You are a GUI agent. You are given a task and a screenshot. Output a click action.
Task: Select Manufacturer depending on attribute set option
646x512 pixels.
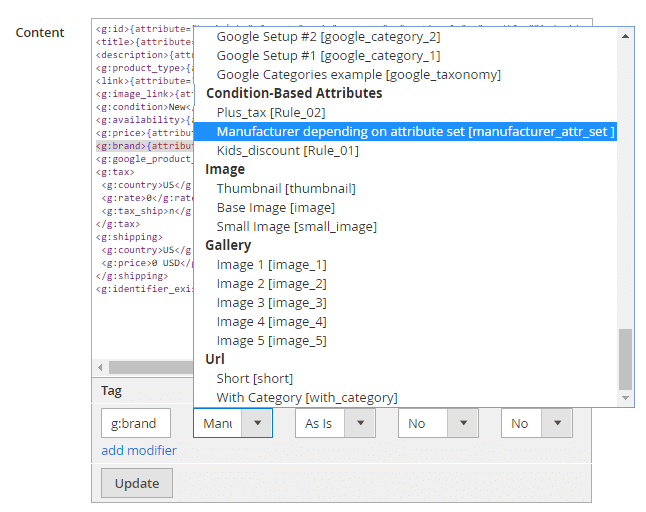click(x=414, y=132)
